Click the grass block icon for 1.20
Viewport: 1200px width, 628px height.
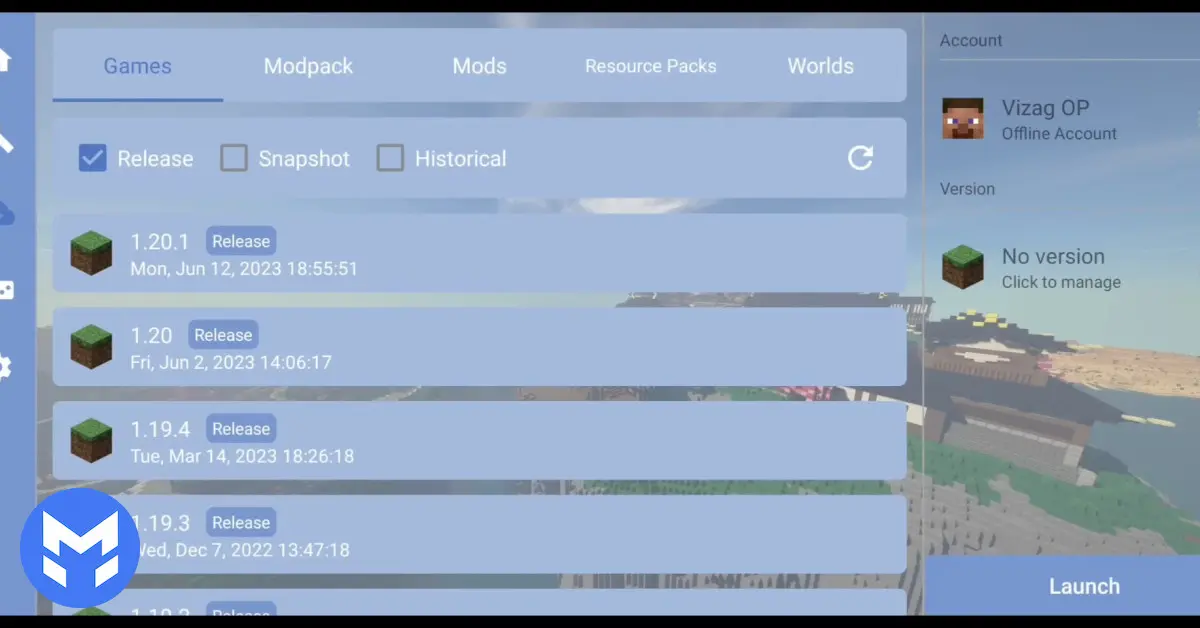[x=91, y=347]
